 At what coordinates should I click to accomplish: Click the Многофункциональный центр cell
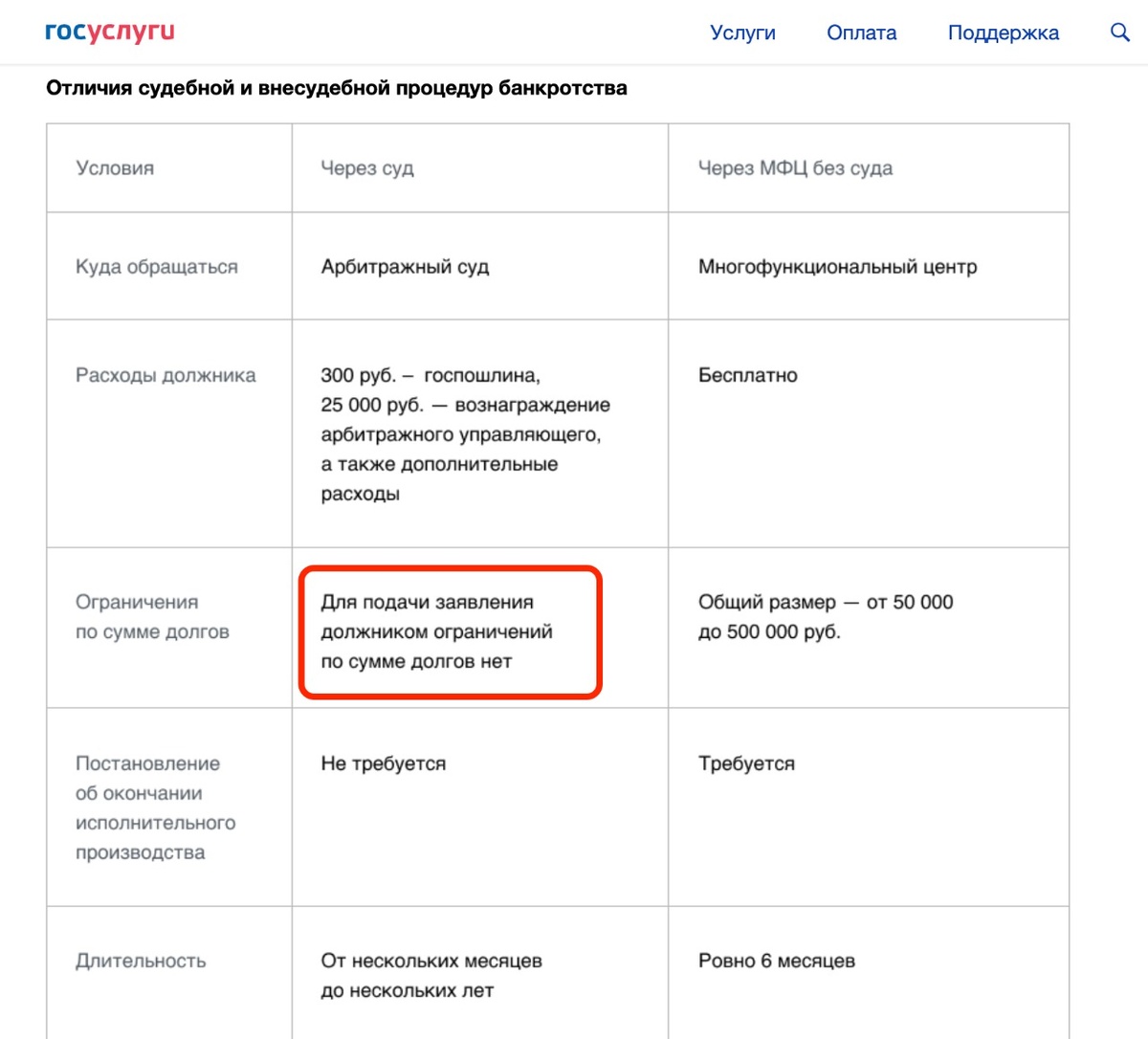point(836,267)
